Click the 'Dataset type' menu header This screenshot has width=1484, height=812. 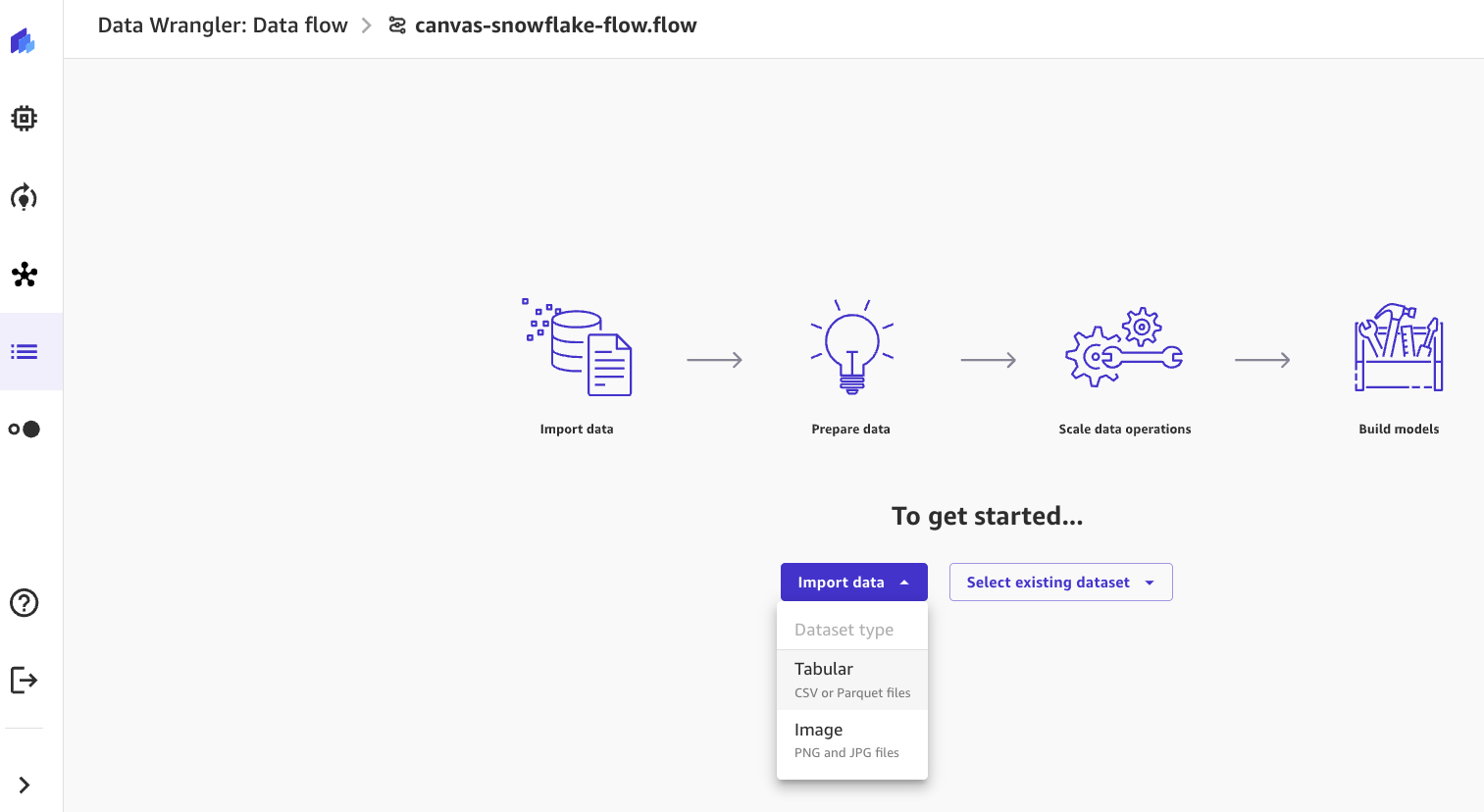[x=844, y=630]
